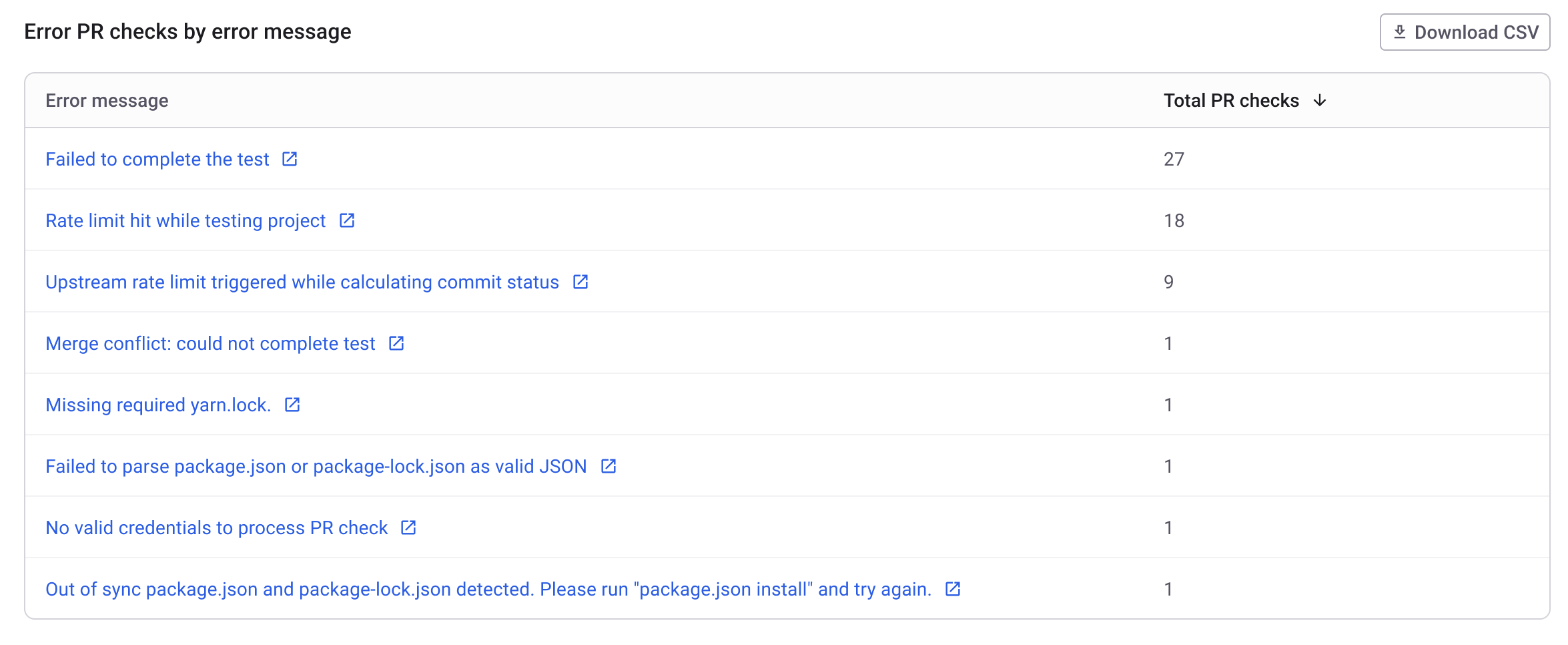Open 'Merge conflict: could not complete test' link
The image size is (1568, 645).
[x=210, y=343]
